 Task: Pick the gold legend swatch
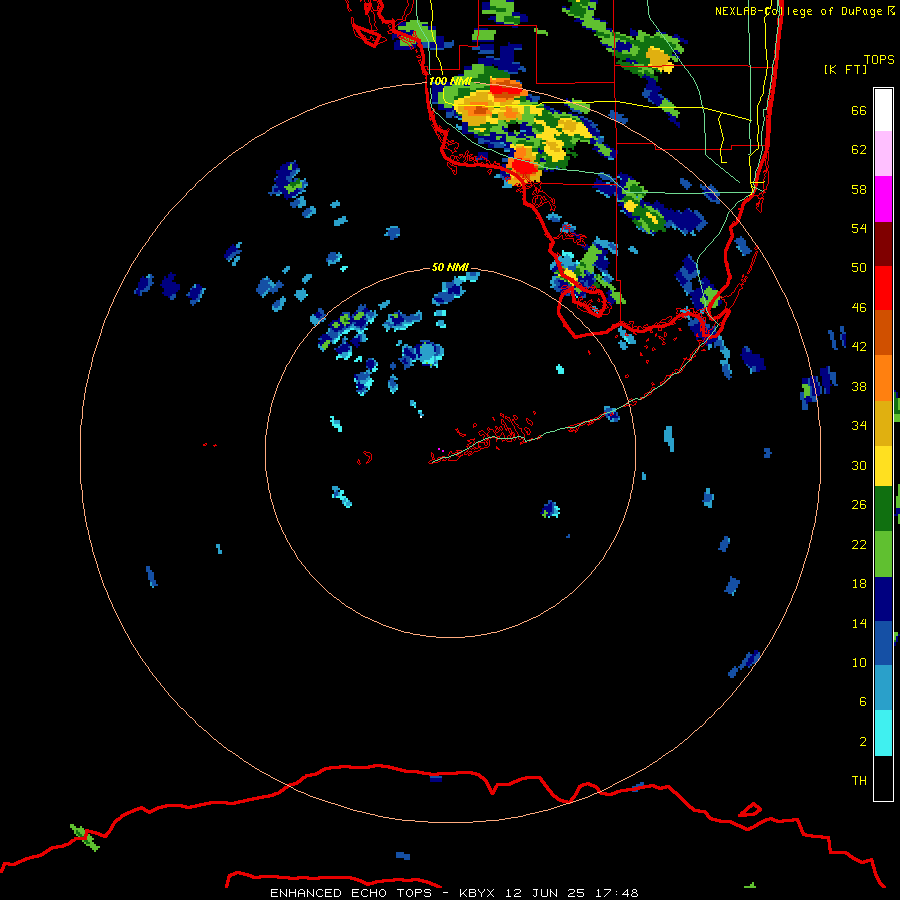click(x=883, y=422)
